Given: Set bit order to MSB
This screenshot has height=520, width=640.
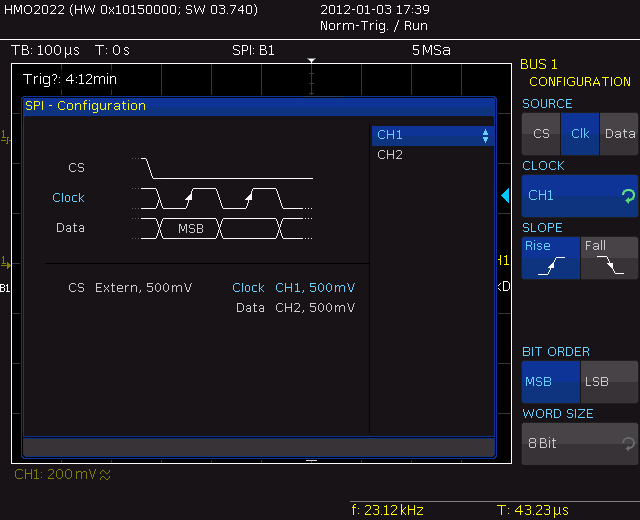Looking at the screenshot, I should coord(551,382).
